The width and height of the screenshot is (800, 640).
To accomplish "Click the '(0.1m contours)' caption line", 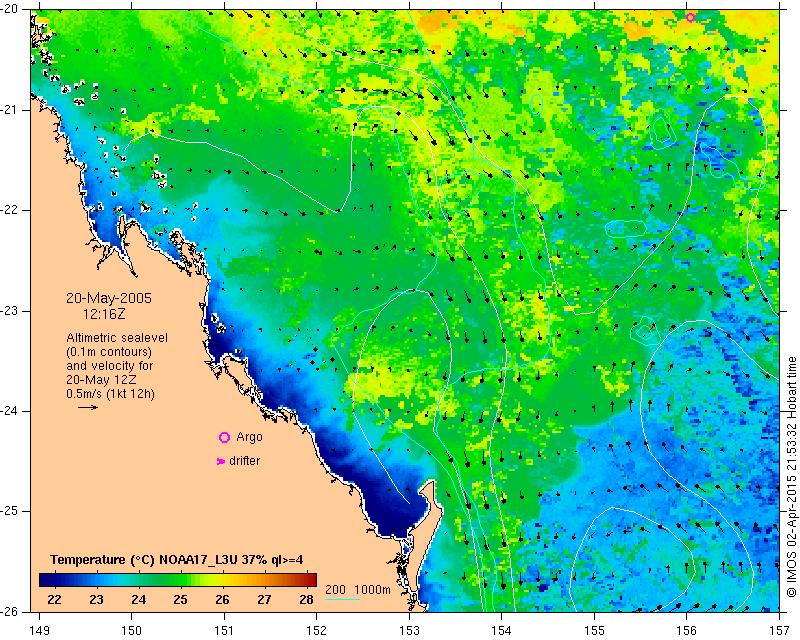I will point(109,352).
